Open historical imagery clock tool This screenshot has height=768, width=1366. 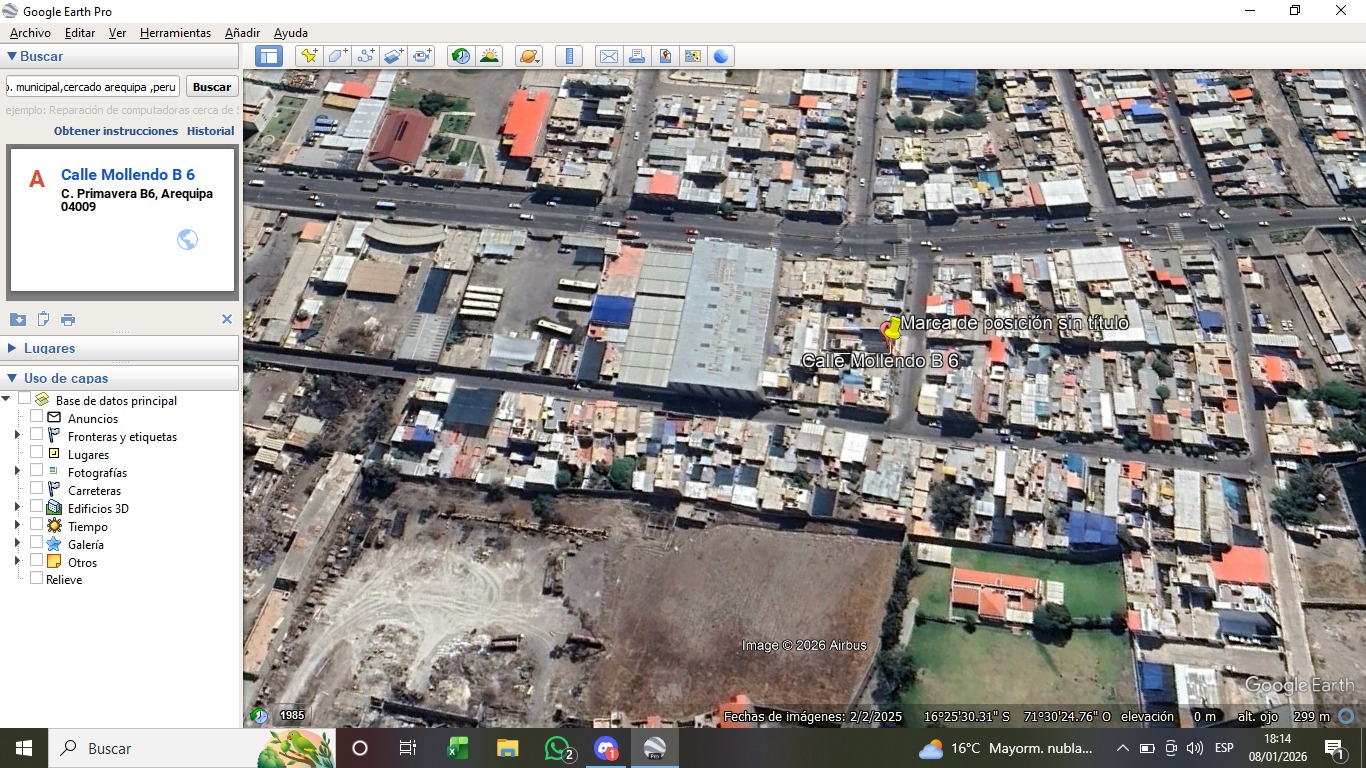pyautogui.click(x=461, y=56)
